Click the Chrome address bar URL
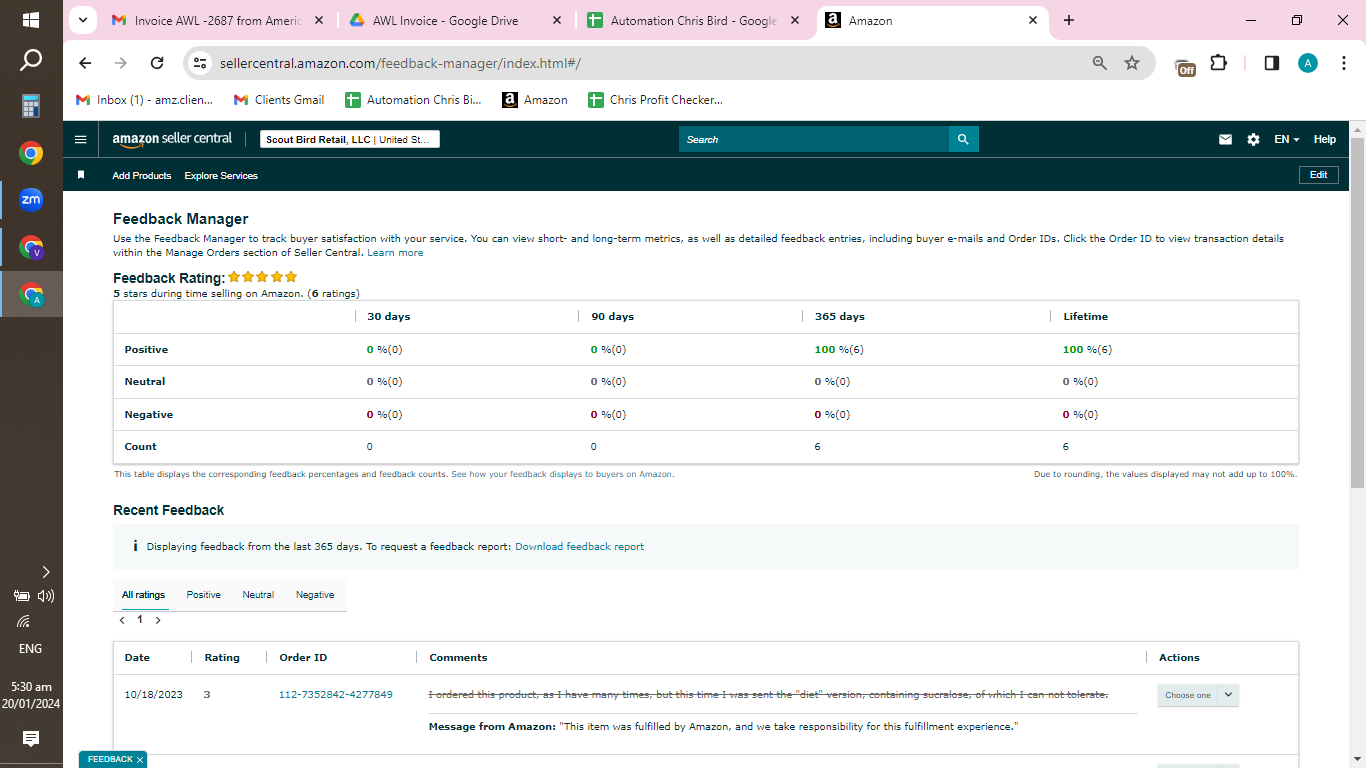The height and width of the screenshot is (768, 1366). (400, 63)
